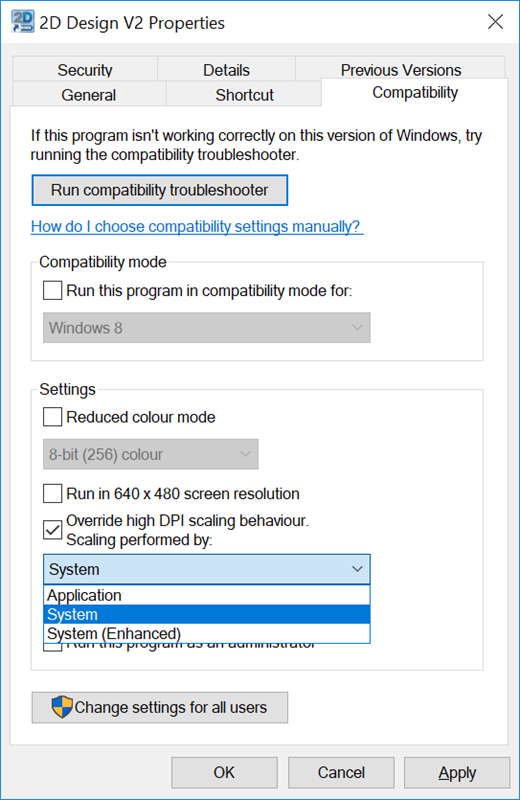This screenshot has height=800, width=520.
Task: Click Run compatibility troubleshooter button
Action: click(160, 190)
